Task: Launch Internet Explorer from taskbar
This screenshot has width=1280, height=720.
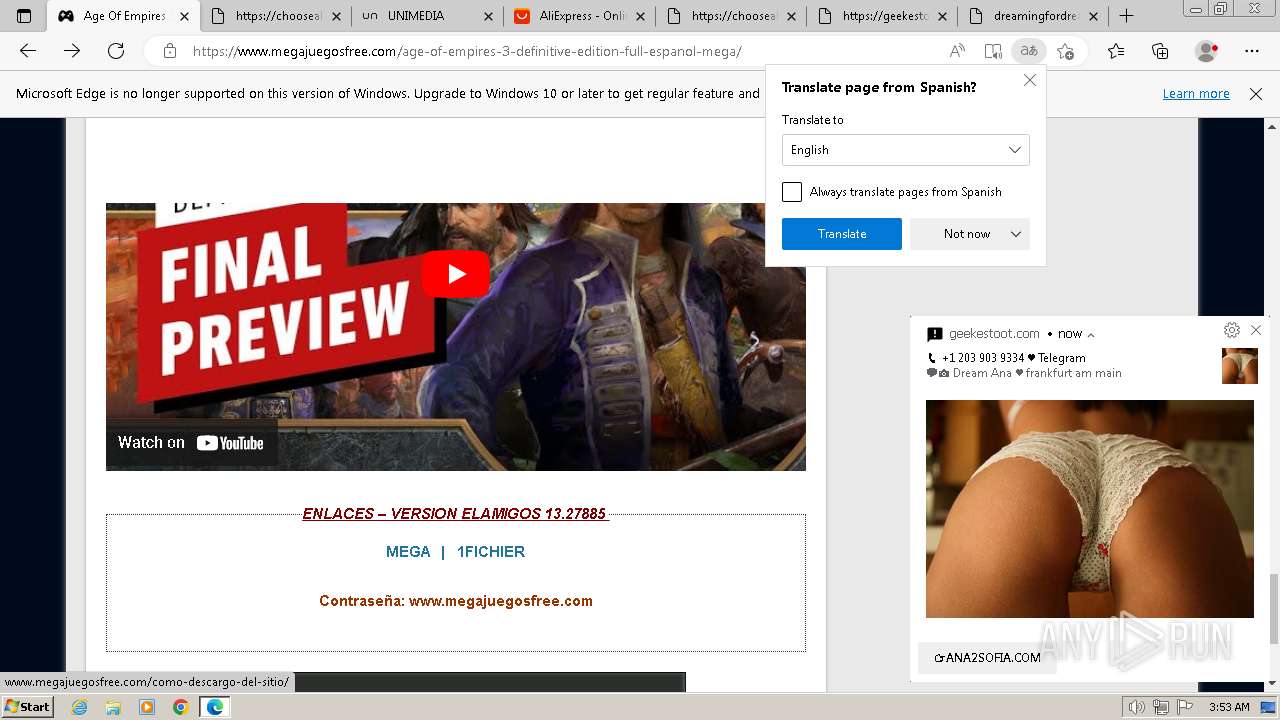Action: (x=80, y=707)
